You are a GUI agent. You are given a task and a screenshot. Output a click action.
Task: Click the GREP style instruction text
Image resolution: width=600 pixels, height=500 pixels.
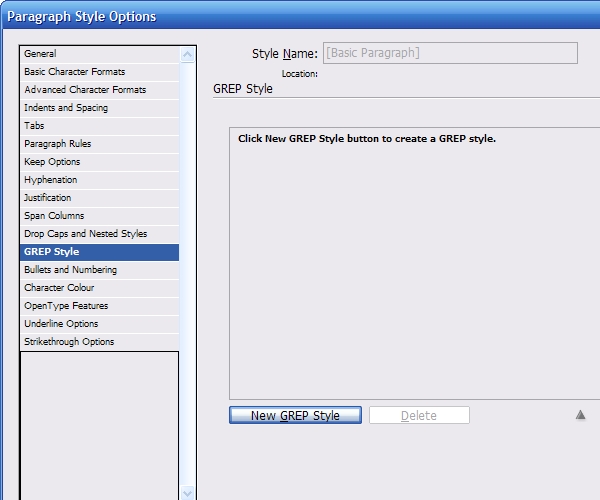click(x=367, y=139)
